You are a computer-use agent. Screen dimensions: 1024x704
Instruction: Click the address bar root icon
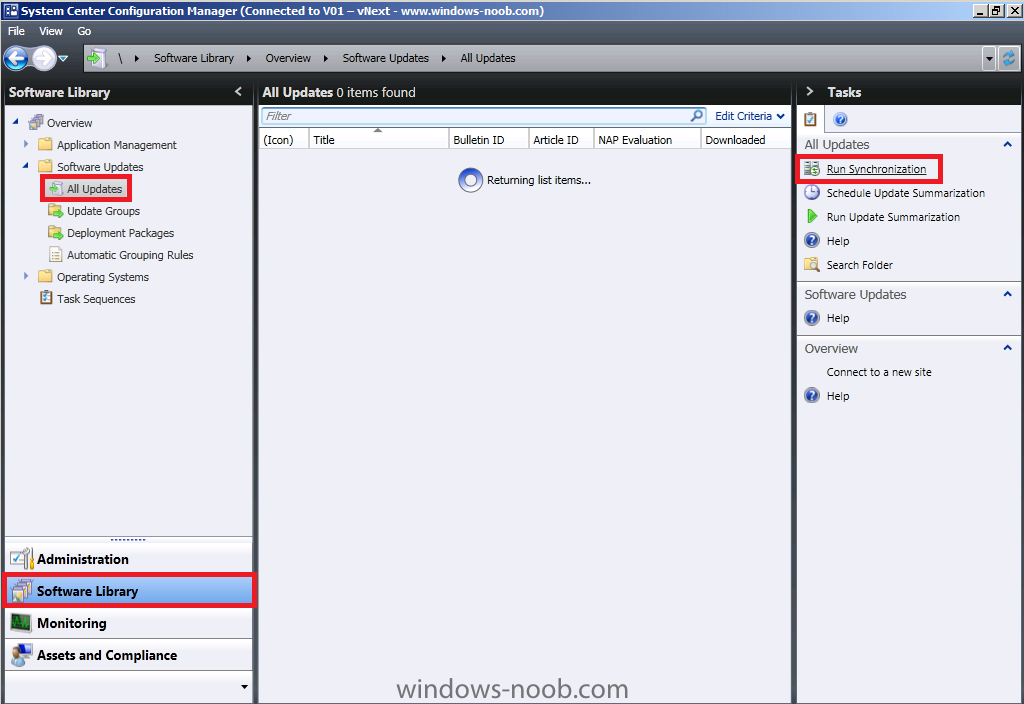tap(97, 58)
